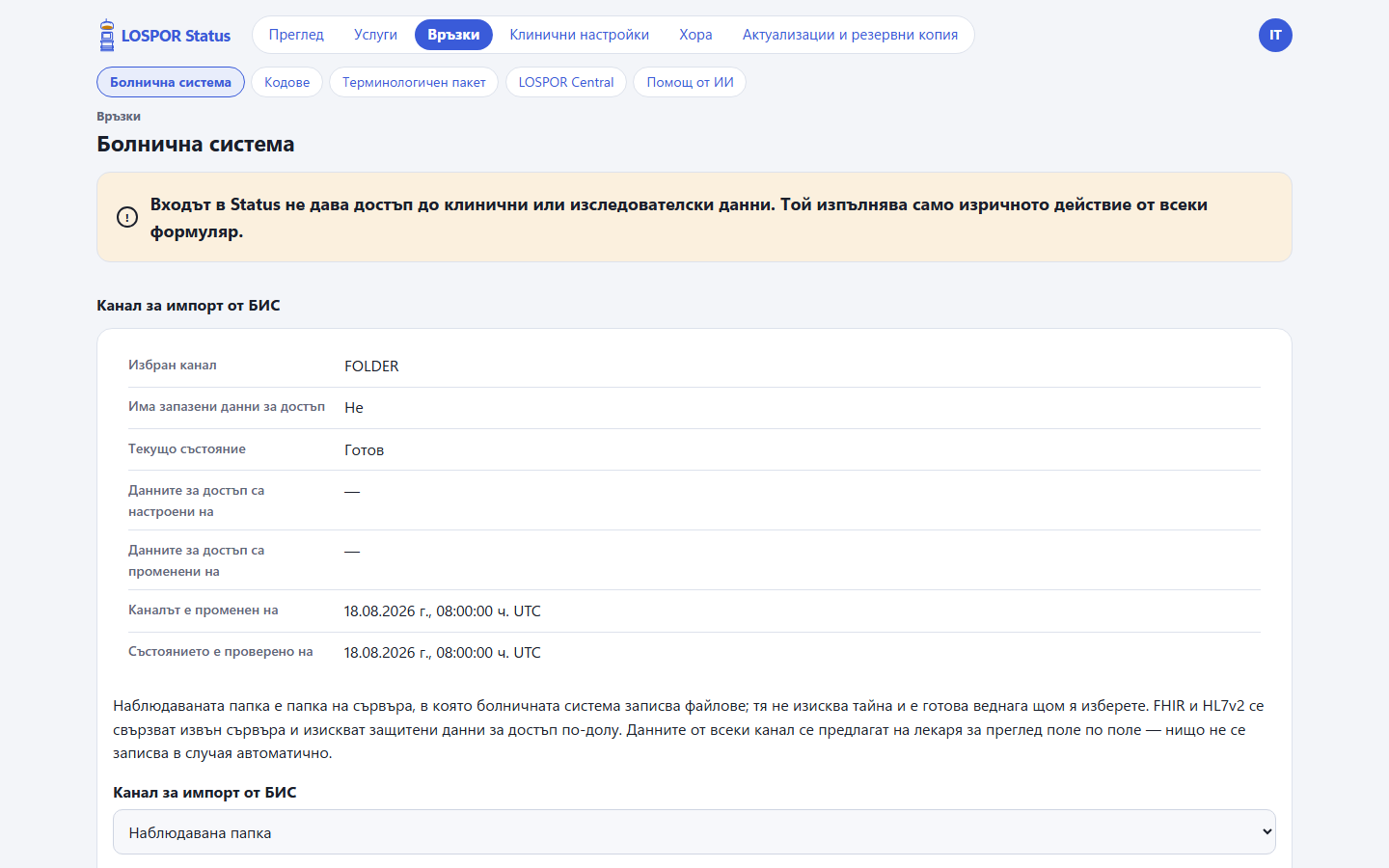This screenshot has height=868, width=1389.
Task: Click the Не value for saved credentials
Action: (354, 408)
